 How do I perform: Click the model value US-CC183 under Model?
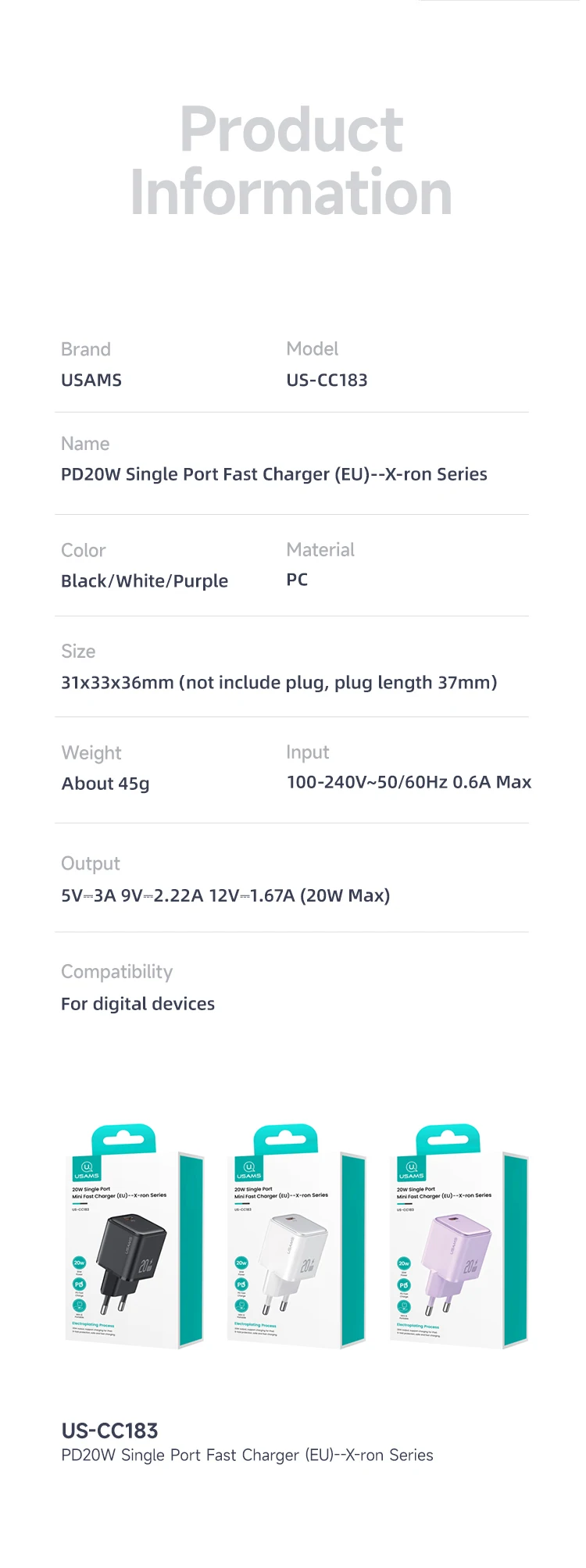click(327, 380)
